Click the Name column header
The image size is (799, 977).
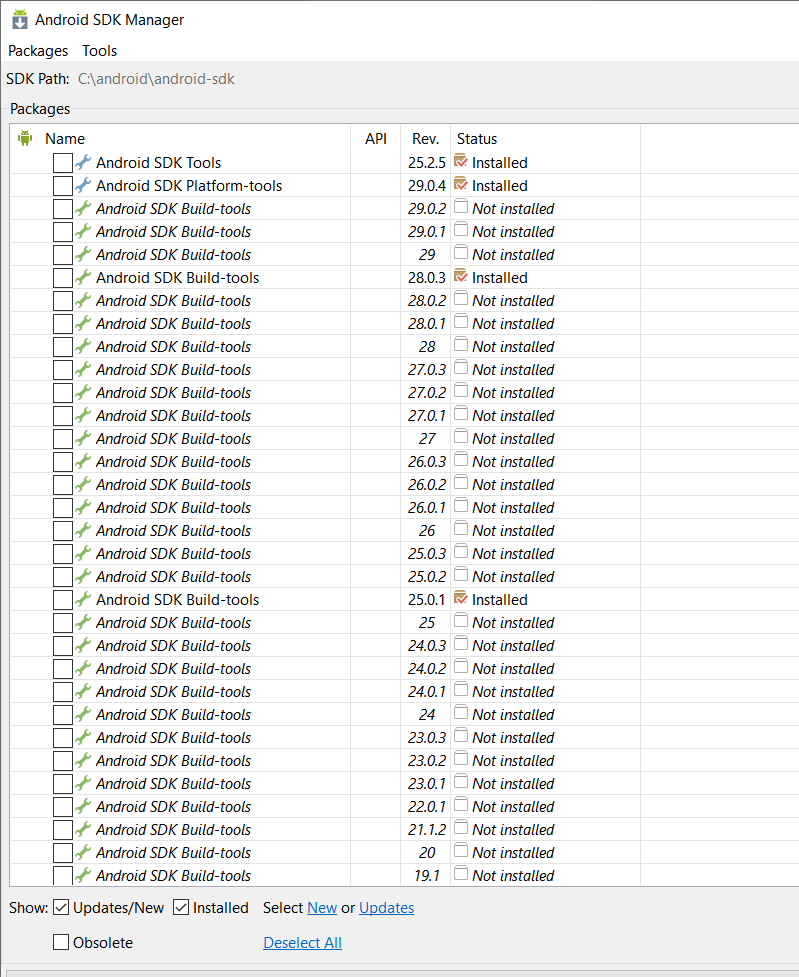65,138
